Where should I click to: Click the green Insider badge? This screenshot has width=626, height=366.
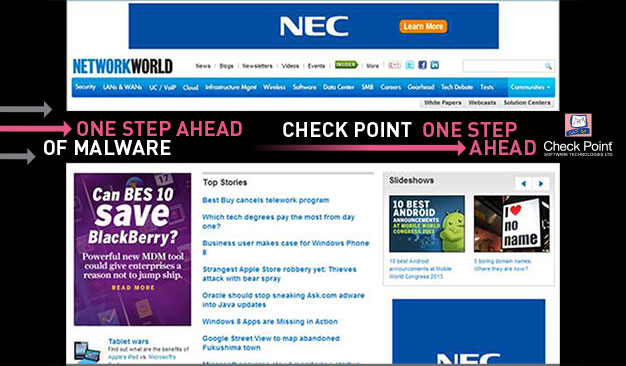(x=346, y=65)
